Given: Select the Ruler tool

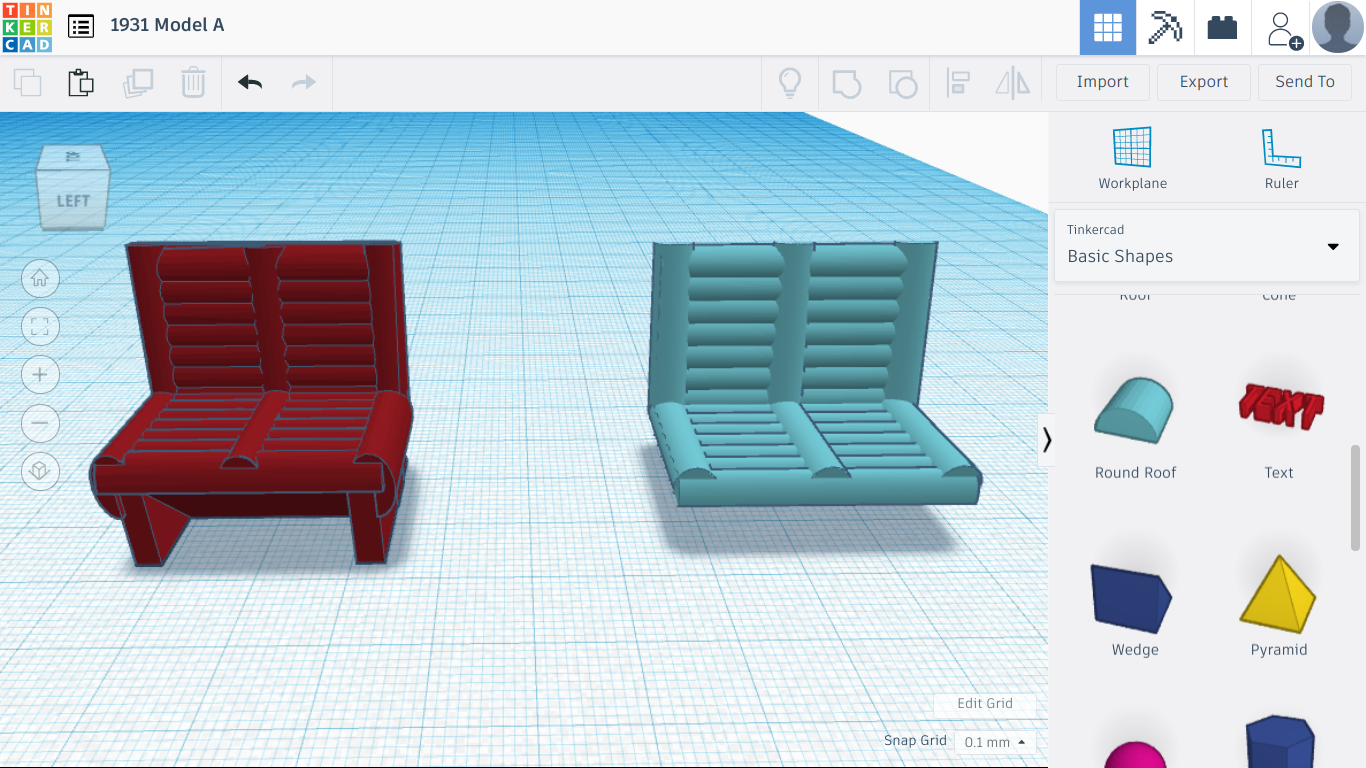Looking at the screenshot, I should pyautogui.click(x=1281, y=158).
